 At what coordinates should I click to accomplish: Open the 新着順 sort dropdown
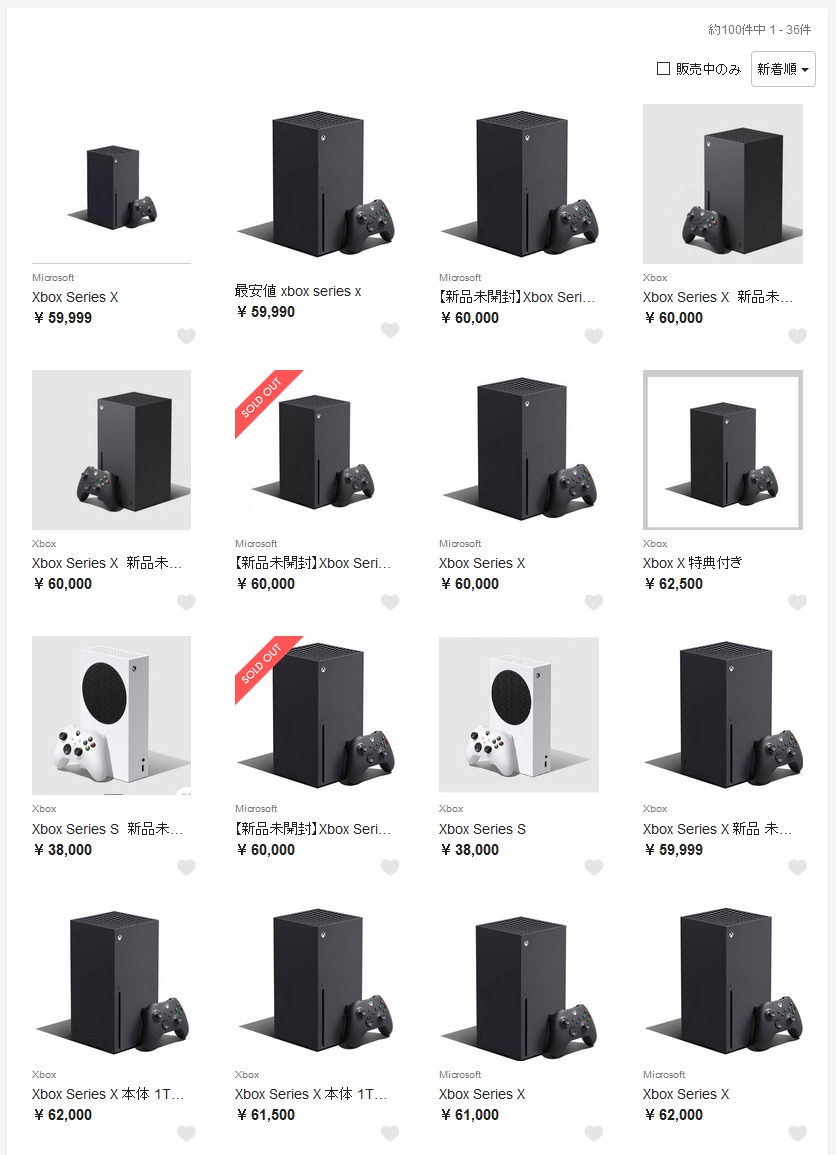(783, 69)
